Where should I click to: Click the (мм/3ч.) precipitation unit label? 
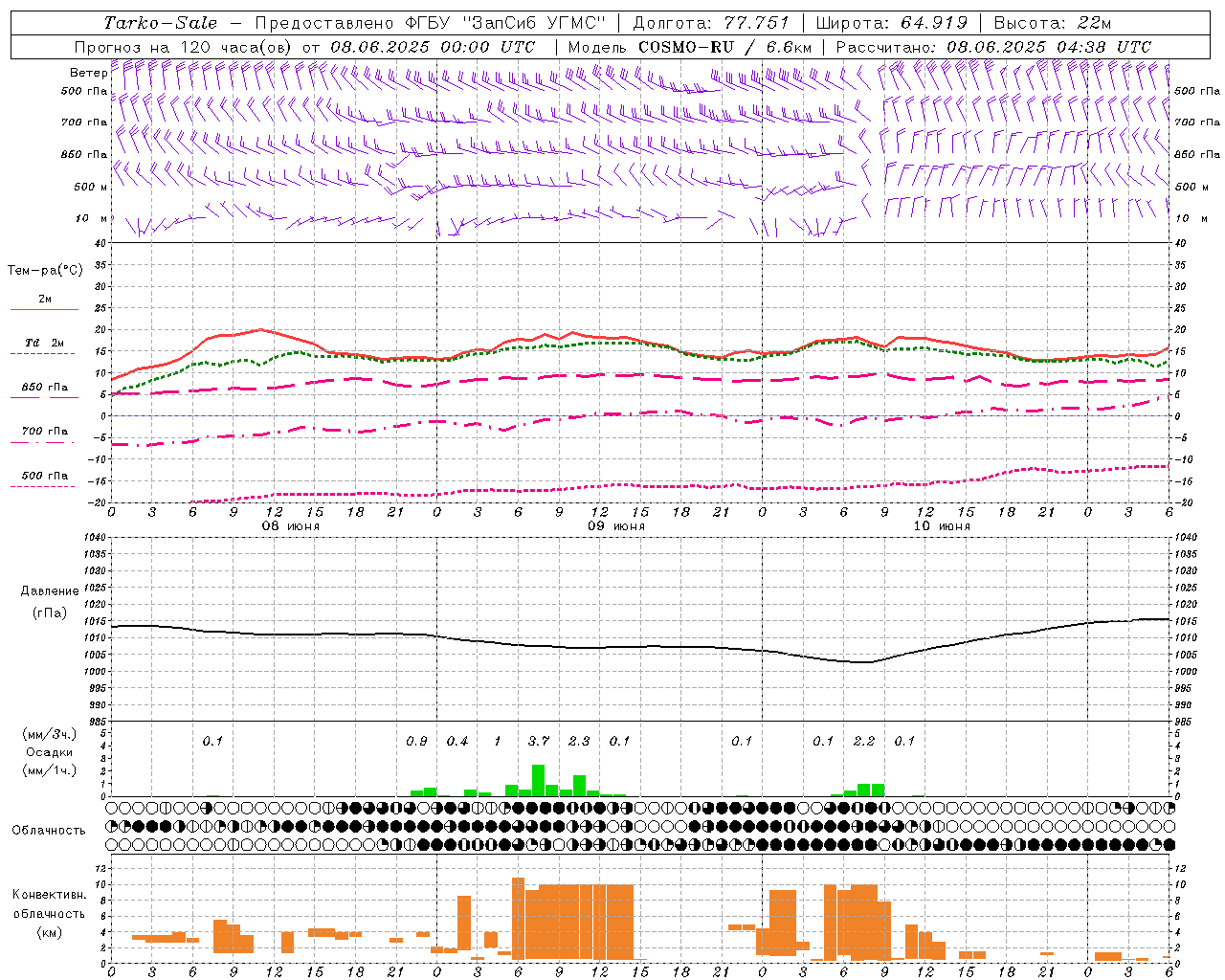tap(49, 734)
